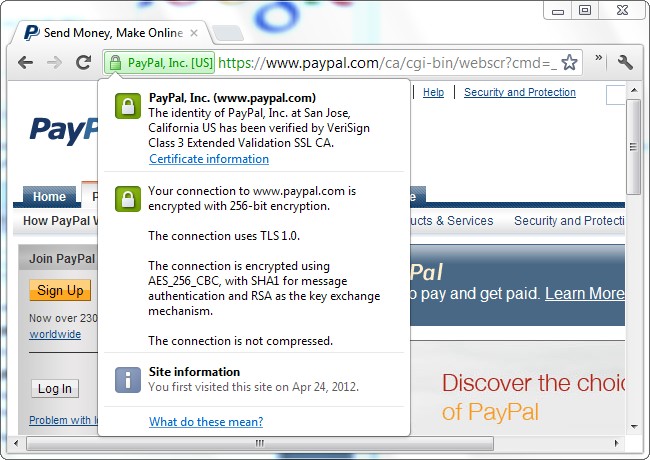Click the PayPal, Inc. (www.paypal.com) heading

232,98
